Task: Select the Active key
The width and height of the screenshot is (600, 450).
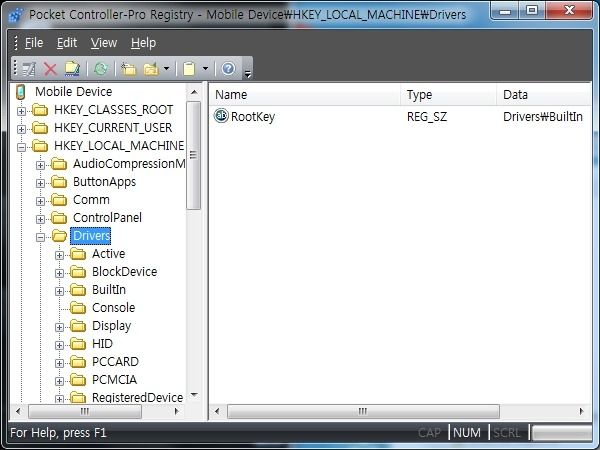Action: pos(109,254)
